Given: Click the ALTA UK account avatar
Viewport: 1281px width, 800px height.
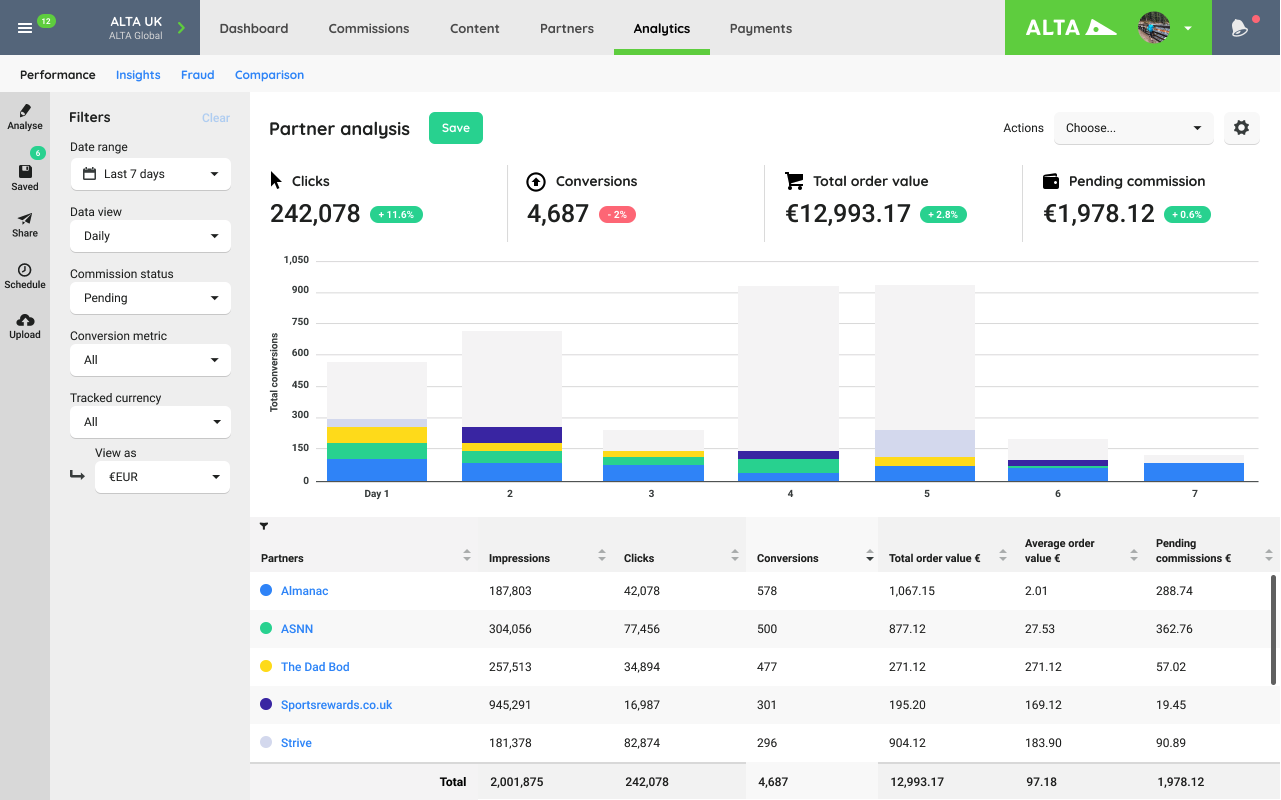Looking at the screenshot, I should point(1152,27).
